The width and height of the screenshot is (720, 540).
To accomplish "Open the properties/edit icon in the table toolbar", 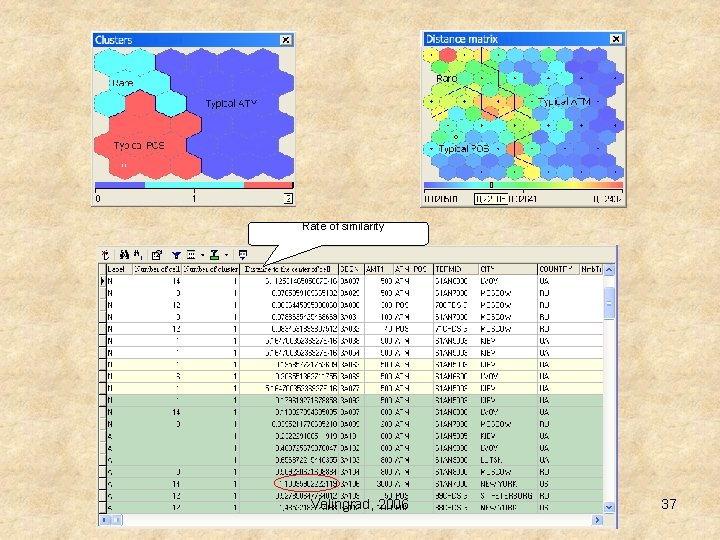I will 157,254.
